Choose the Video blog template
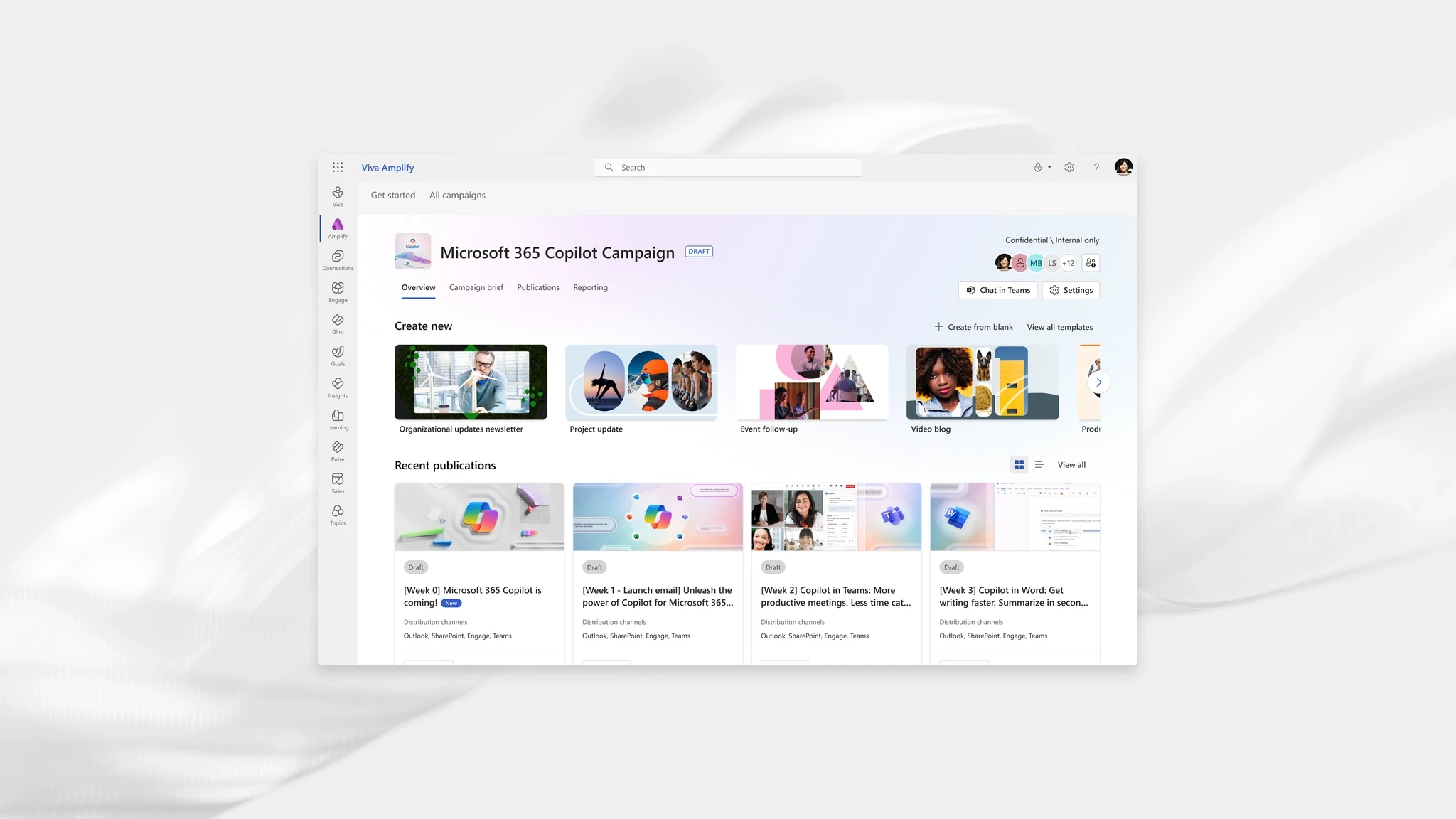 pos(983,390)
